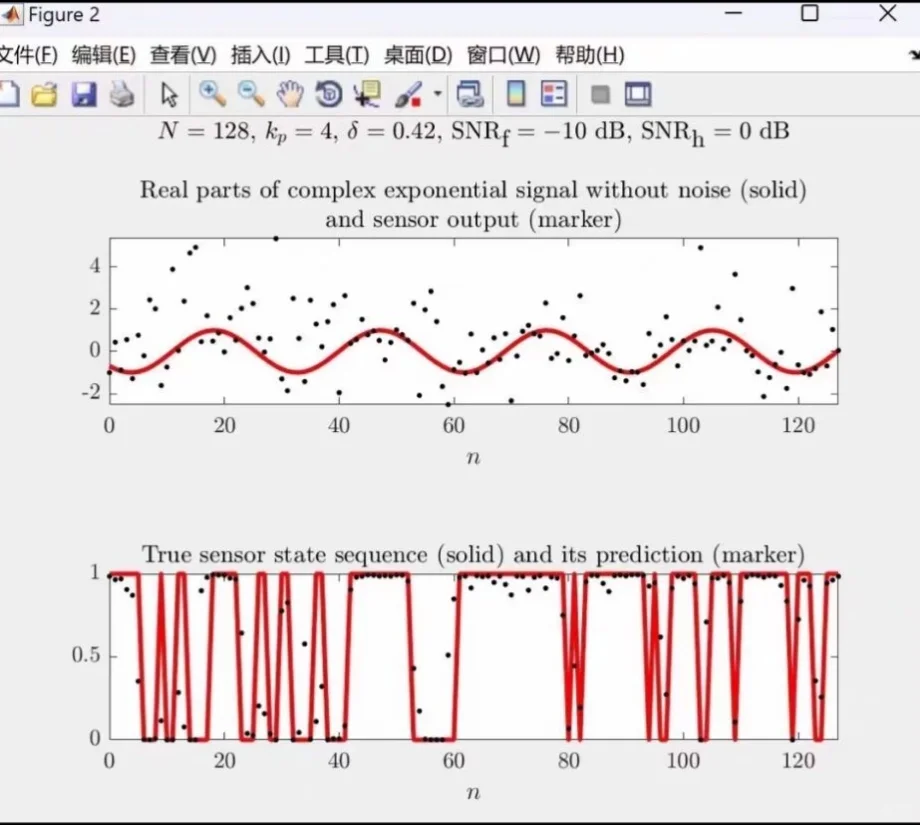Screen dimensions: 920x825
Task: Click the 'True sensor state sequence' title
Action: pyautogui.click(x=473, y=555)
